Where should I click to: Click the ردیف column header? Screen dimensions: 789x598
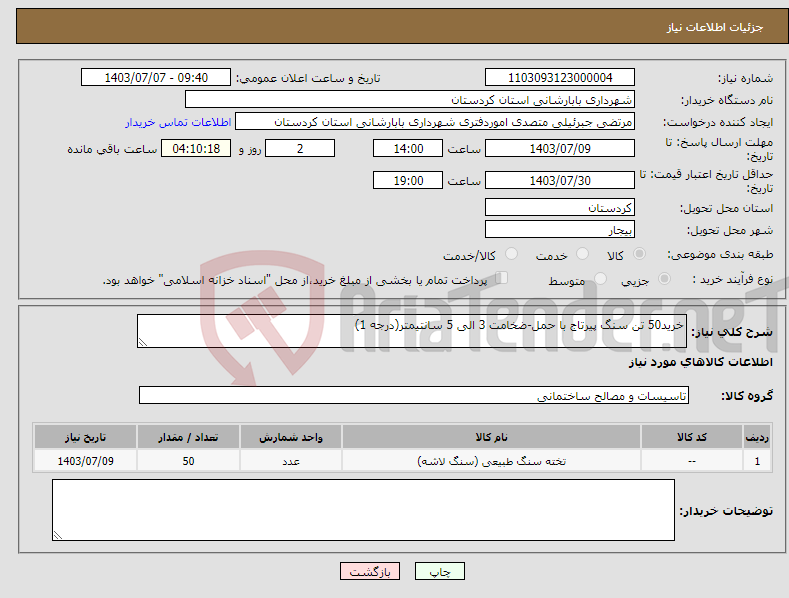point(757,437)
